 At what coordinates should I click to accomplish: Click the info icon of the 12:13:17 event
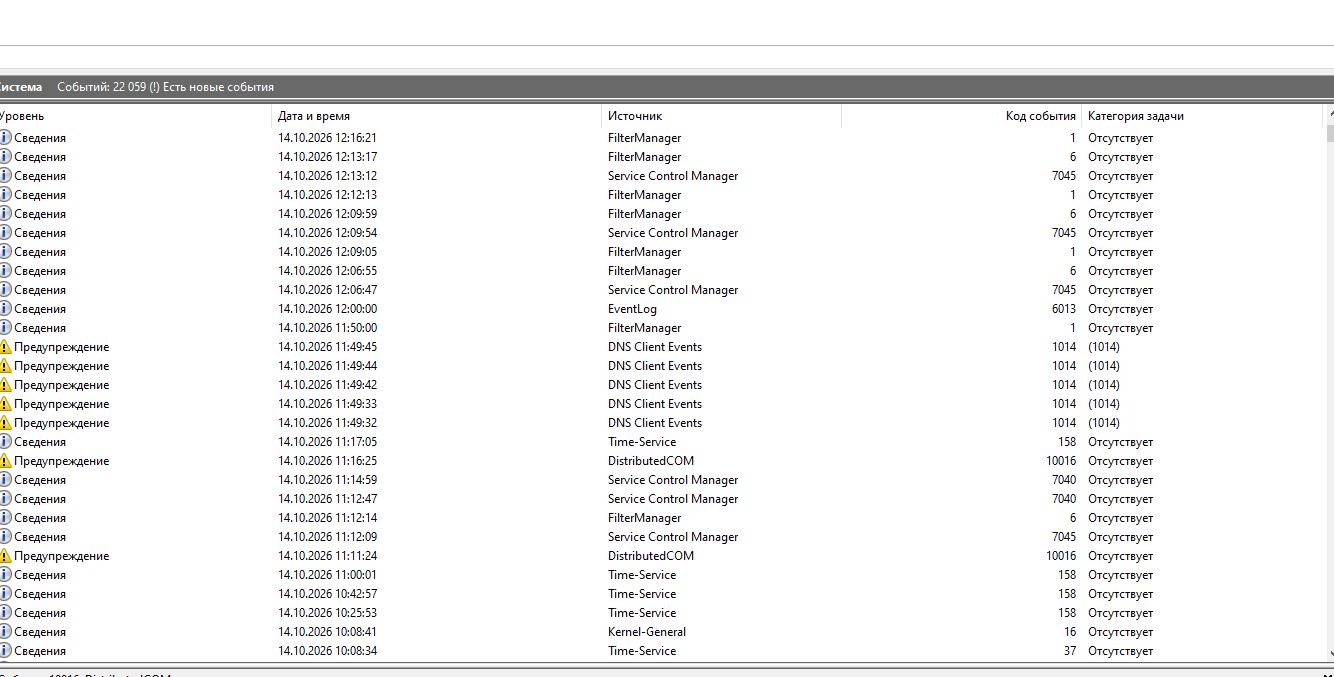5,157
